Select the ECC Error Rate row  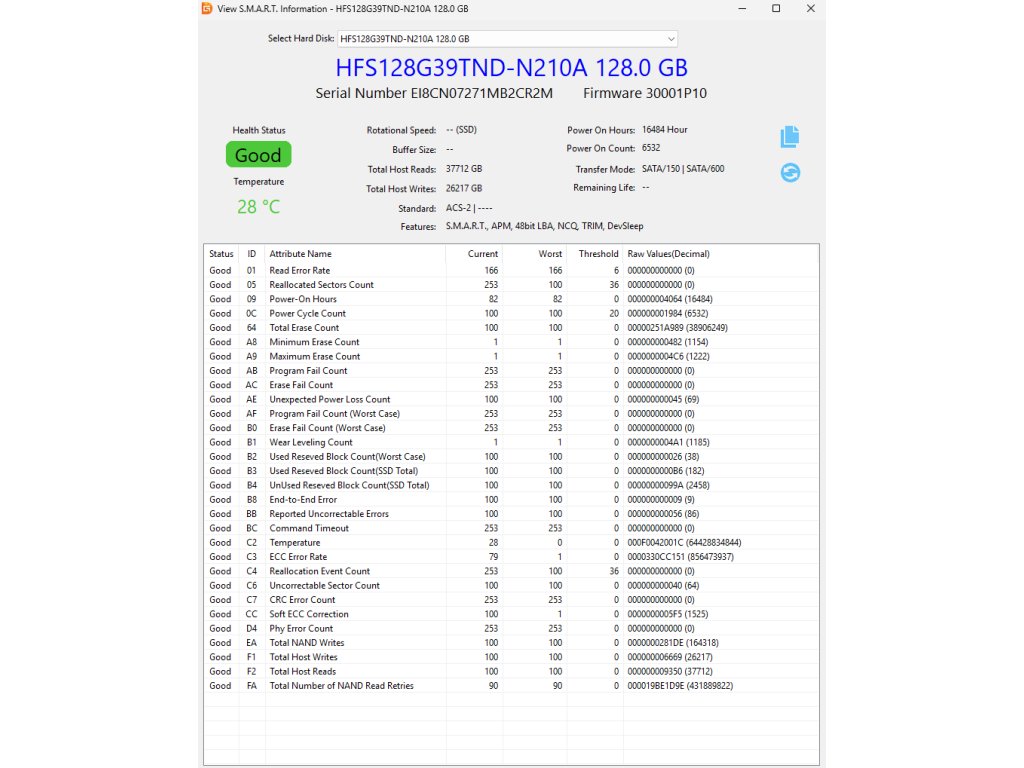click(298, 557)
